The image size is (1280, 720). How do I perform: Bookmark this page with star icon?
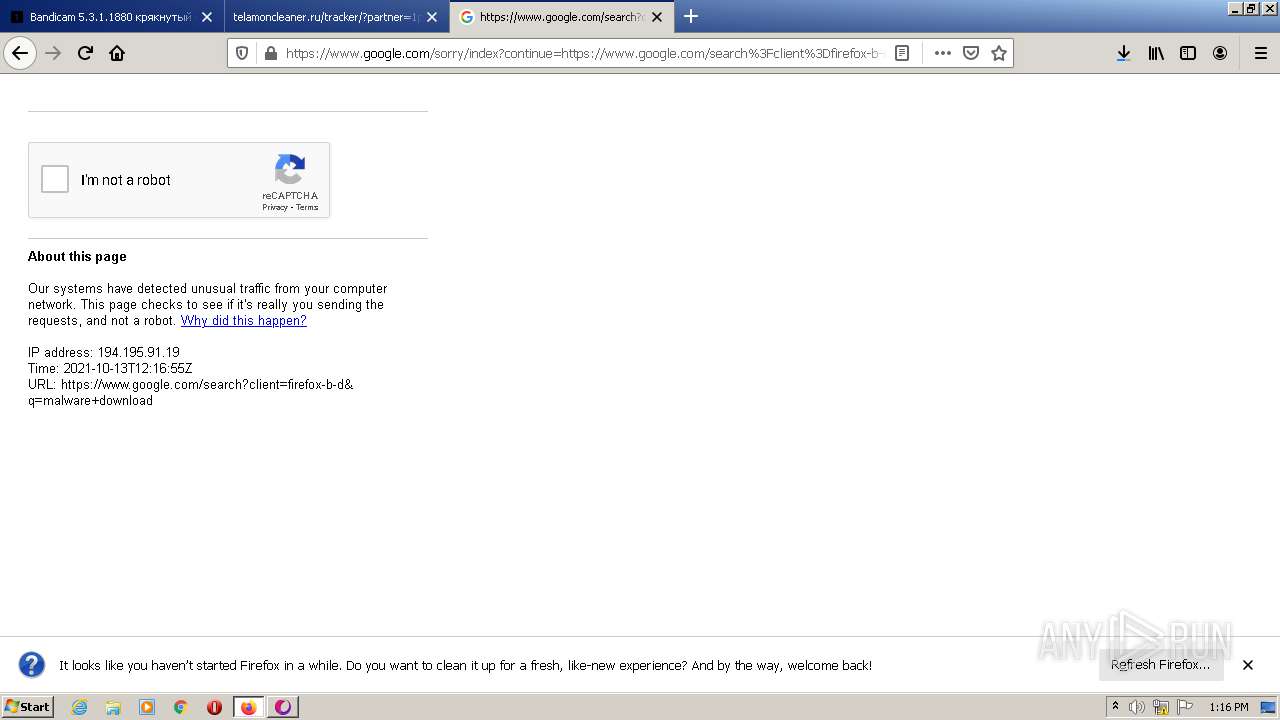click(x=998, y=53)
